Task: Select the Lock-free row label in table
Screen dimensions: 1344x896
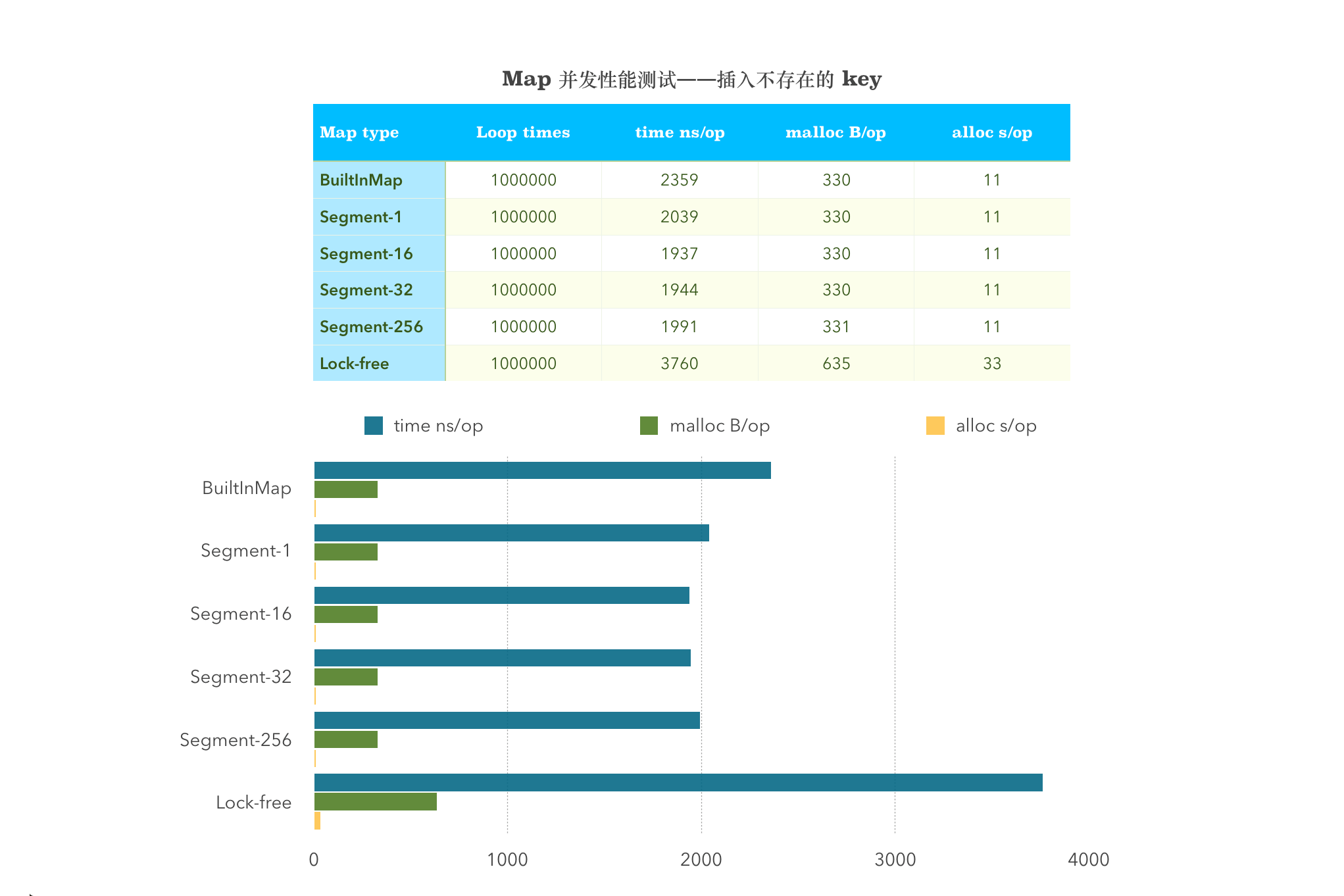Action: click(354, 364)
